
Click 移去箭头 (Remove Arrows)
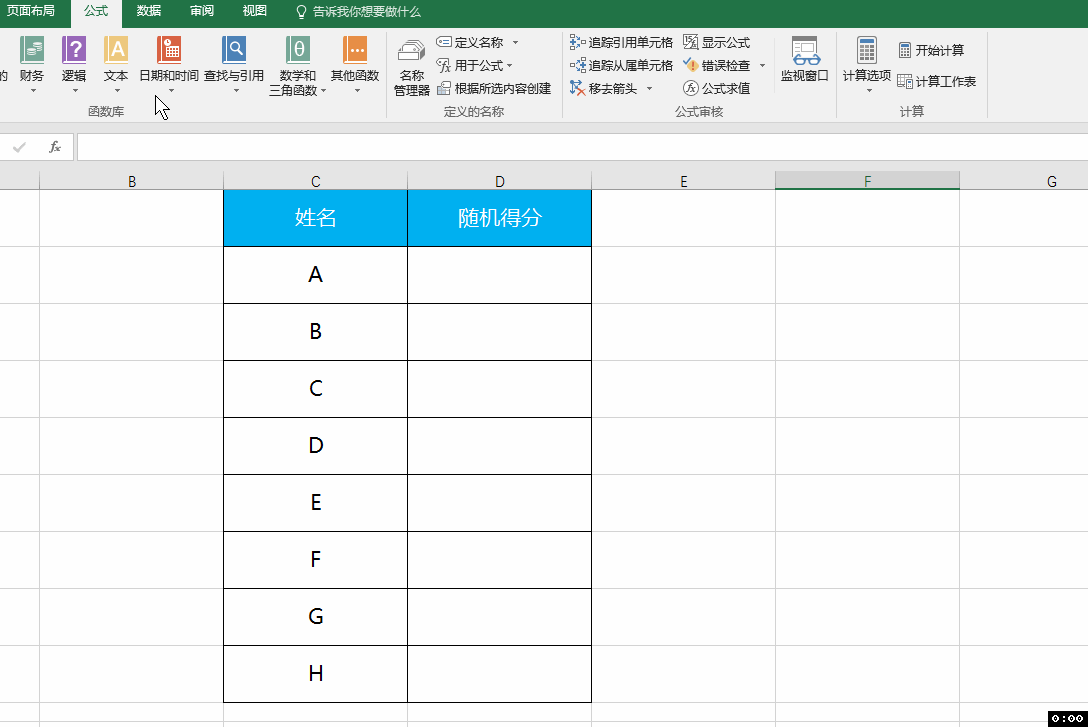[603, 88]
